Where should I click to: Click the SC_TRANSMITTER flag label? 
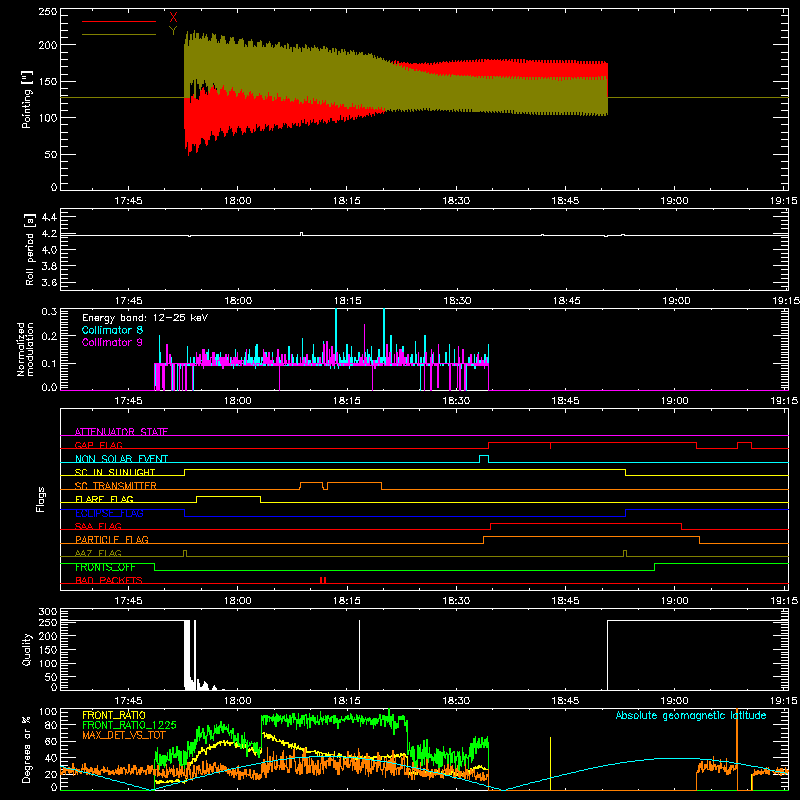point(115,486)
